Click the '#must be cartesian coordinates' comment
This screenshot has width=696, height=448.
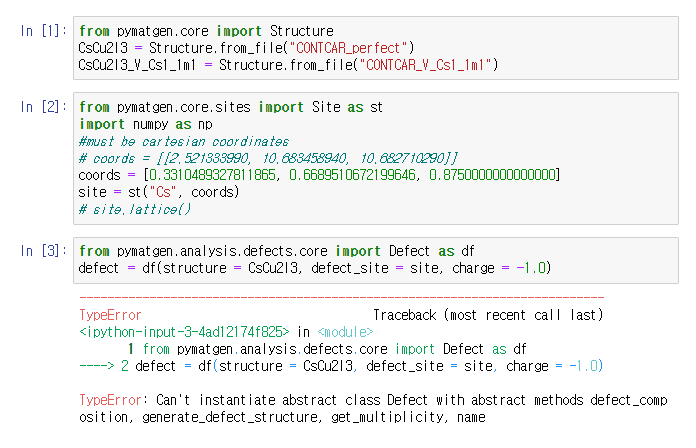point(183,141)
